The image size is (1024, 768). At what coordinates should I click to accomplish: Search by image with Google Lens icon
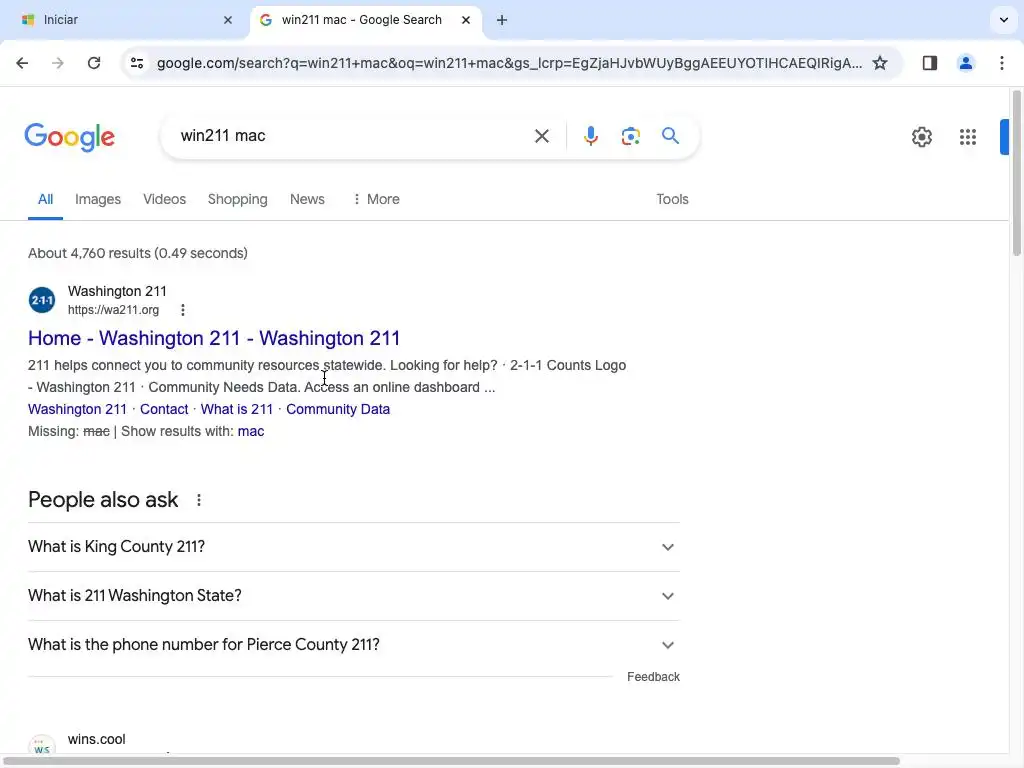[x=630, y=136]
